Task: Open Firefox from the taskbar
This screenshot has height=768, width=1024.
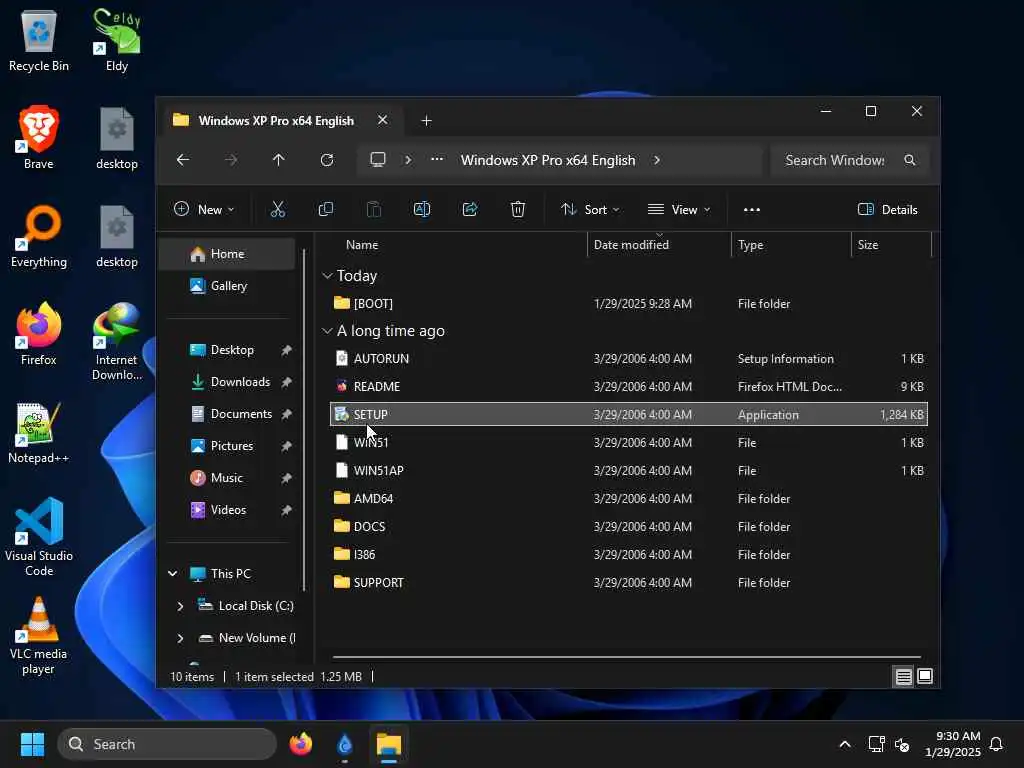Action: 300,744
